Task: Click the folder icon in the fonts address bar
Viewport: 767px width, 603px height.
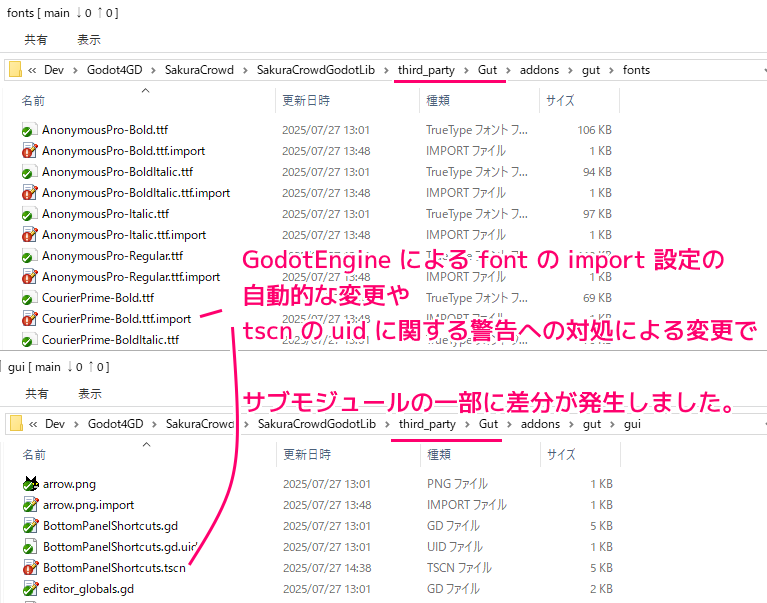Action: 15,70
